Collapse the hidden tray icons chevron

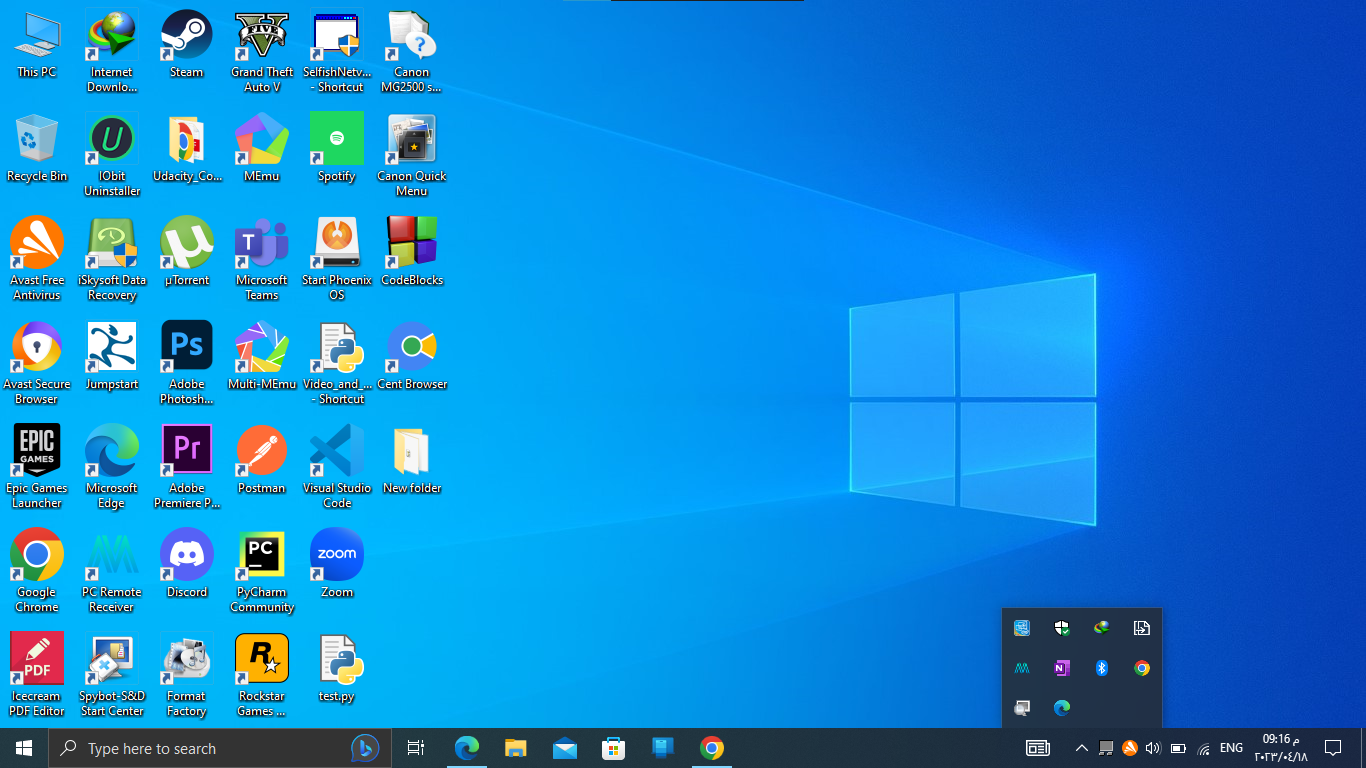(x=1081, y=748)
